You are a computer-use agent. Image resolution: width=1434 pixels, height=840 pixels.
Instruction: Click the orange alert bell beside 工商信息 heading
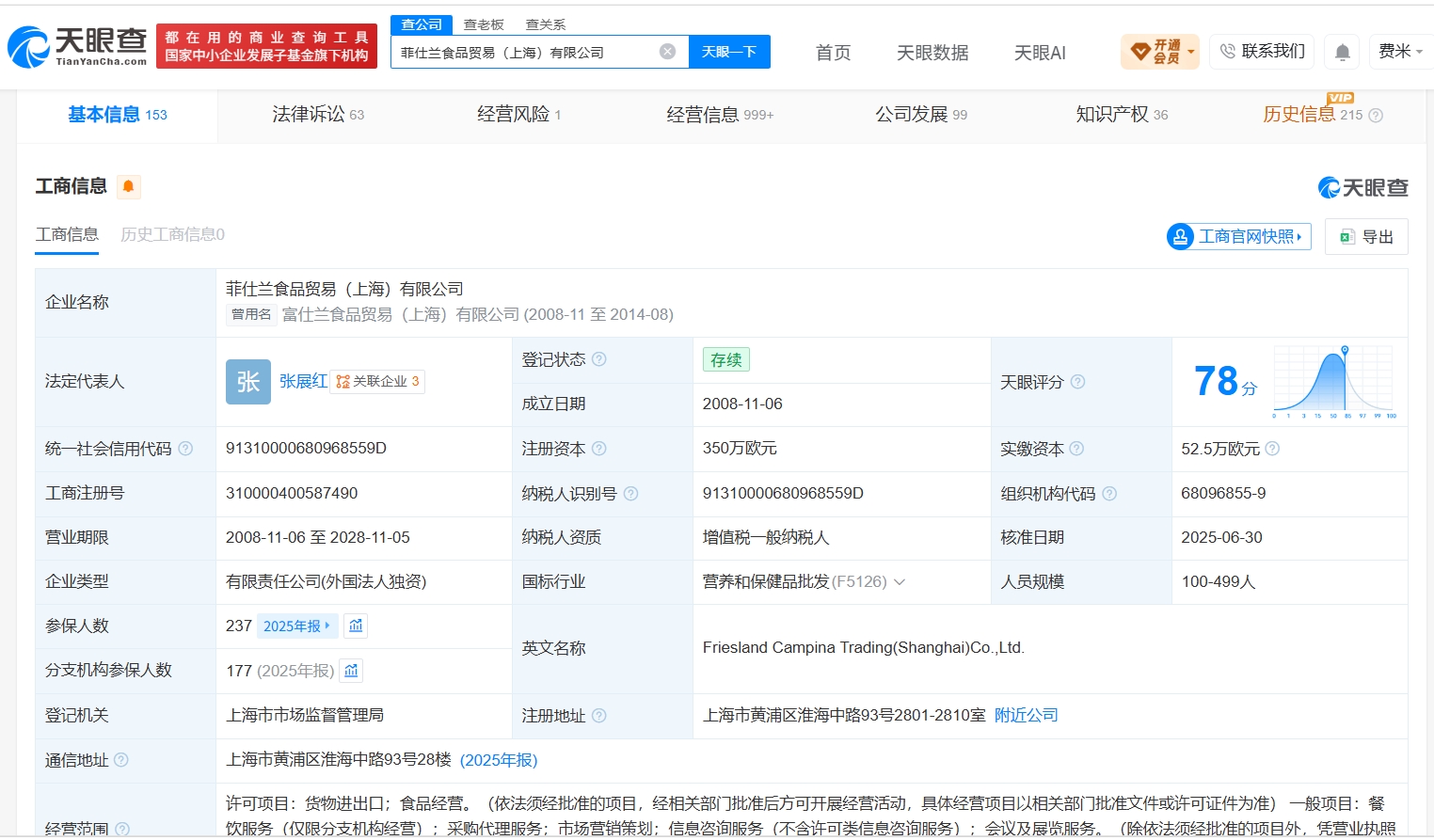pos(129,186)
